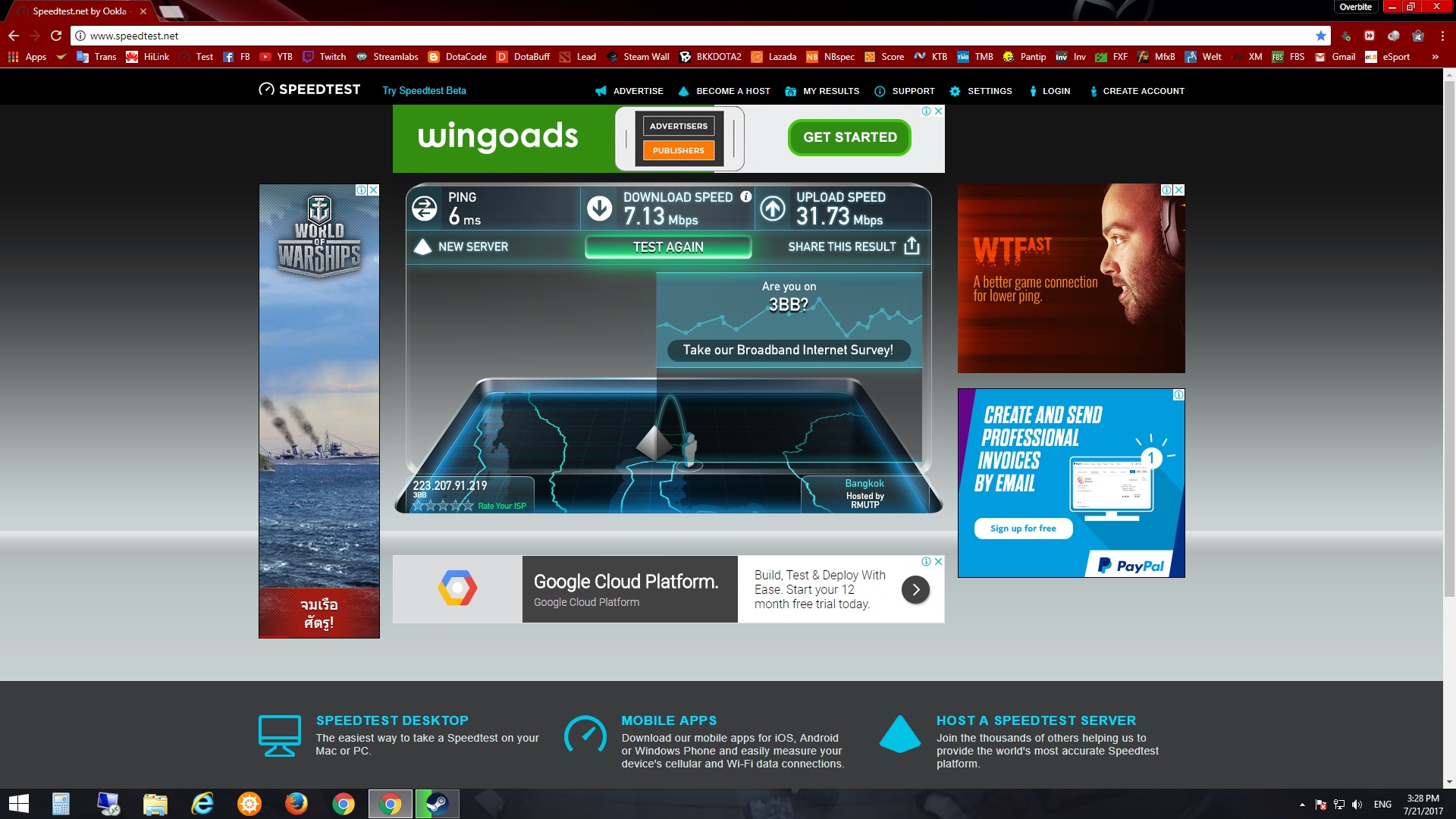Click the download speed info icon
The height and width of the screenshot is (819, 1456).
pos(746,196)
